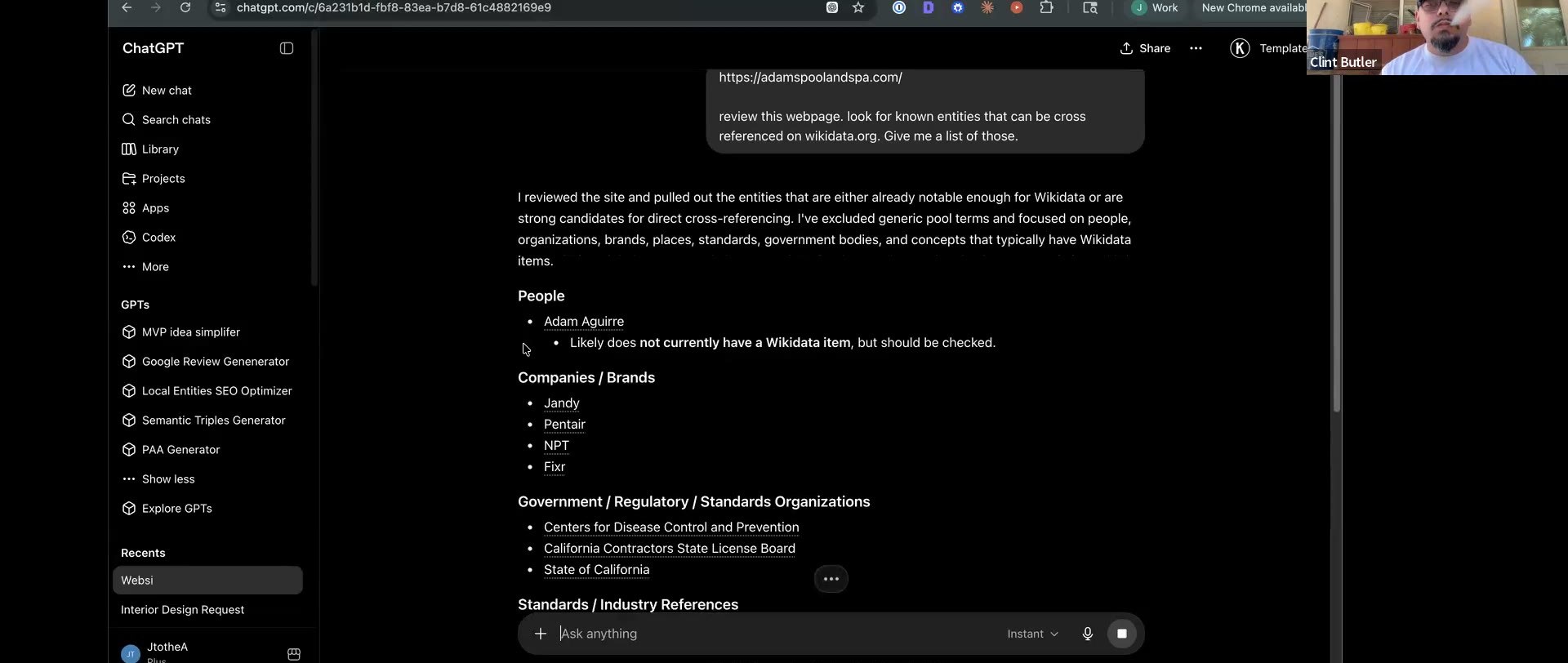Open the Instant model dropdown
1568x663 pixels.
coord(1032,634)
